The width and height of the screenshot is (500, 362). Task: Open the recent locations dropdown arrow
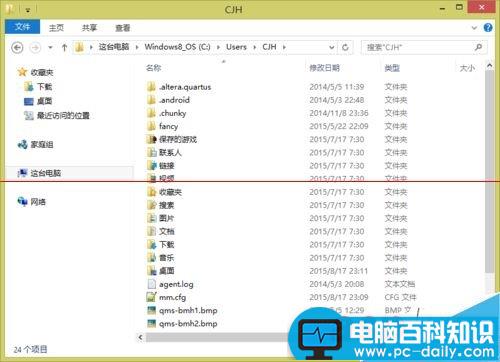(x=50, y=48)
